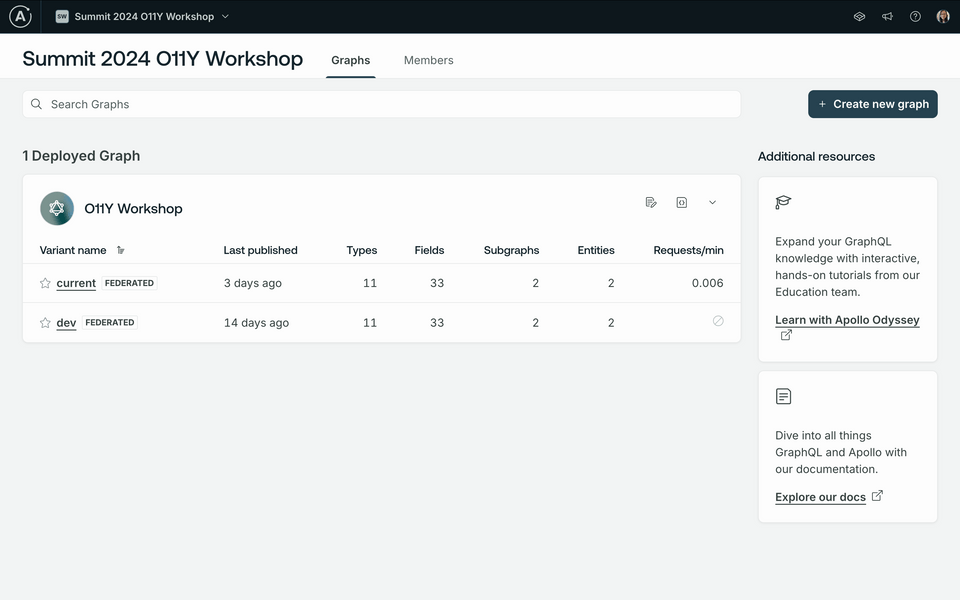Click the 0.006 requests/min value
The width and height of the screenshot is (960, 600).
707,283
